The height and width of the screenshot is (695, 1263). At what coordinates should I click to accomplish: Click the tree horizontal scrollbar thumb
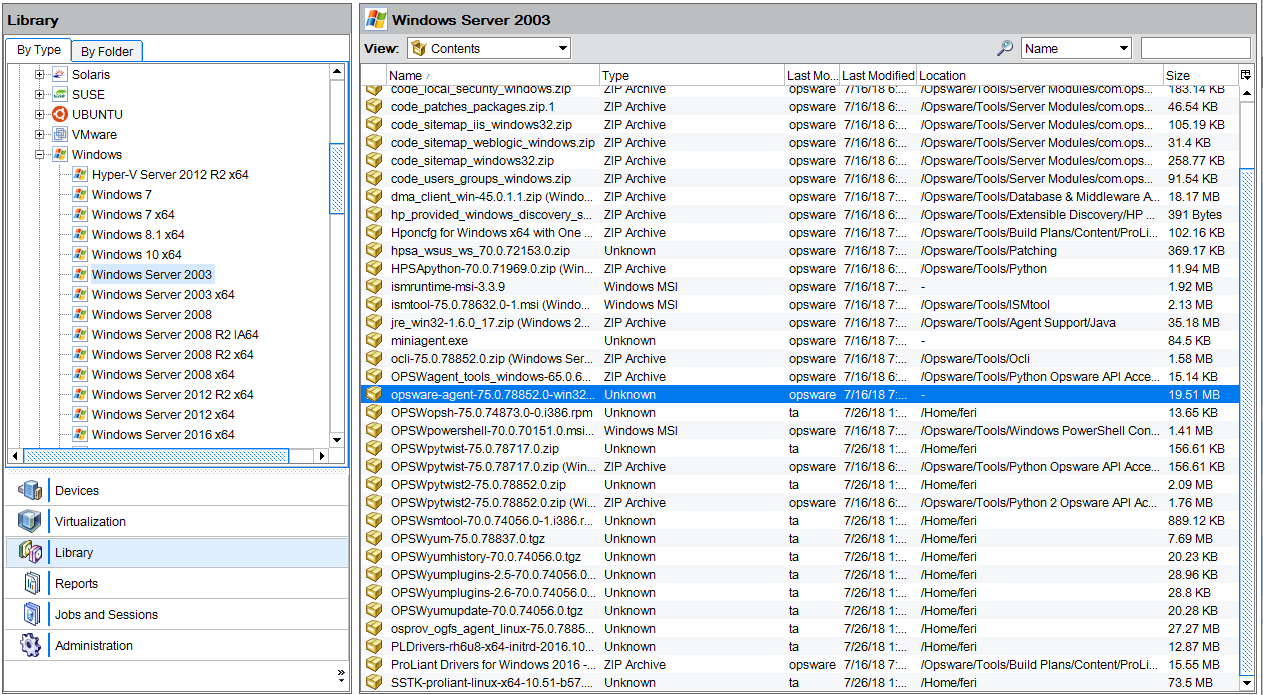(x=156, y=455)
